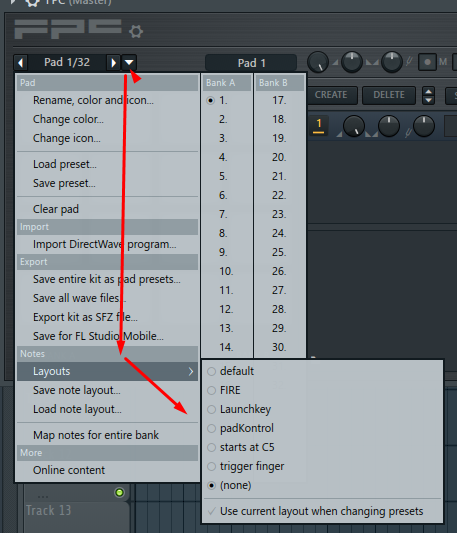Click the green track 13 mute LED
The image size is (457, 533).
pyautogui.click(x=119, y=492)
